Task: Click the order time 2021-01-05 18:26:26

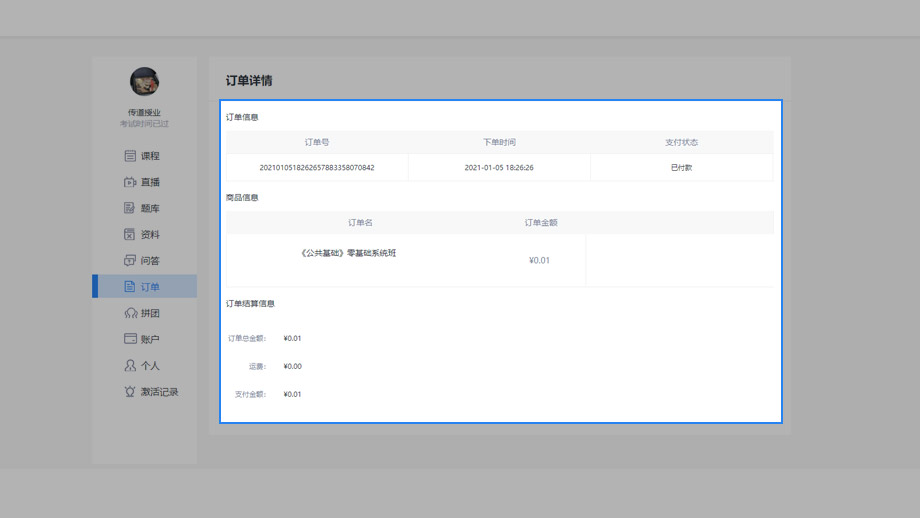Action: pos(499,168)
